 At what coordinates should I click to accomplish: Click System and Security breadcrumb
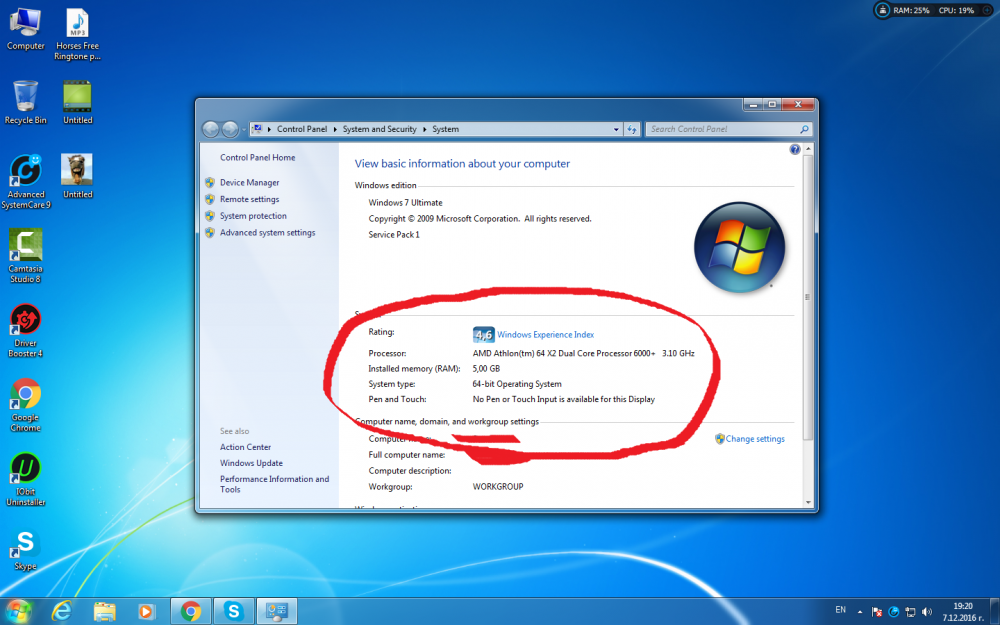click(x=379, y=129)
